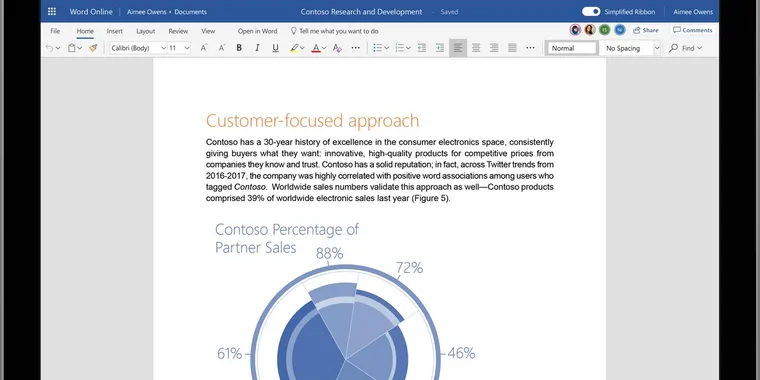
Task: Toggle Center paragraph alignment
Action: [476, 48]
